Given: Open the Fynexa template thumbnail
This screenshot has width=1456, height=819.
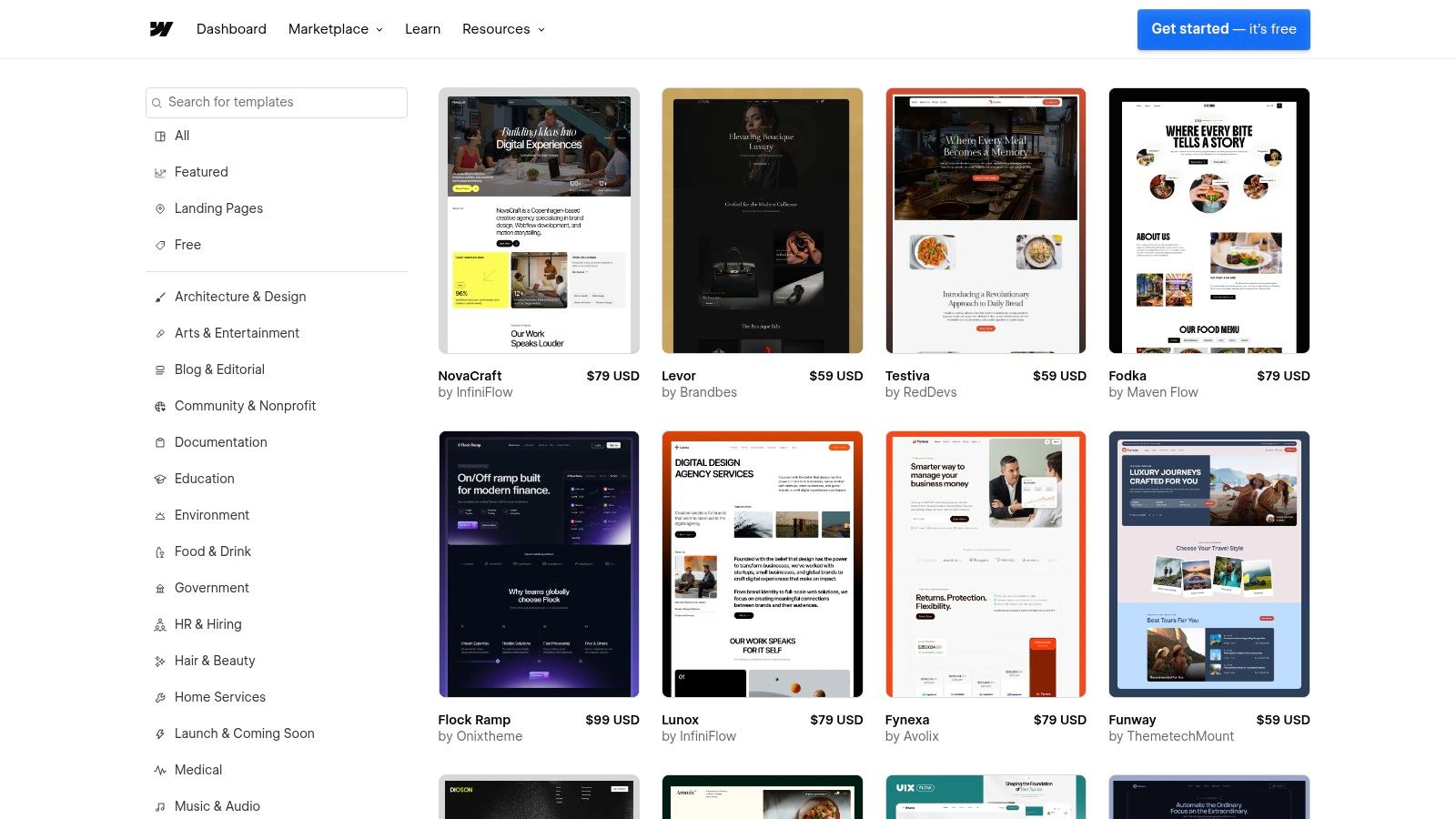Looking at the screenshot, I should click(986, 564).
